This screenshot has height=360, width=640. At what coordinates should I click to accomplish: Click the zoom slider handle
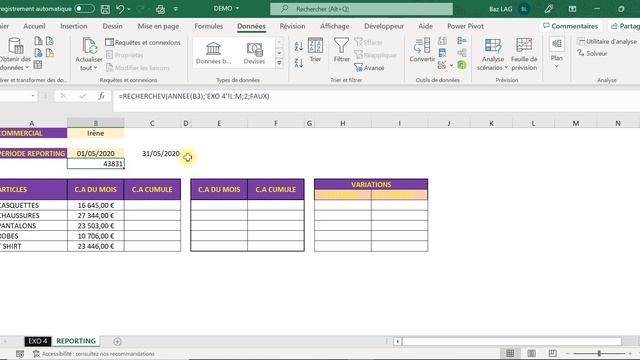coord(599,353)
